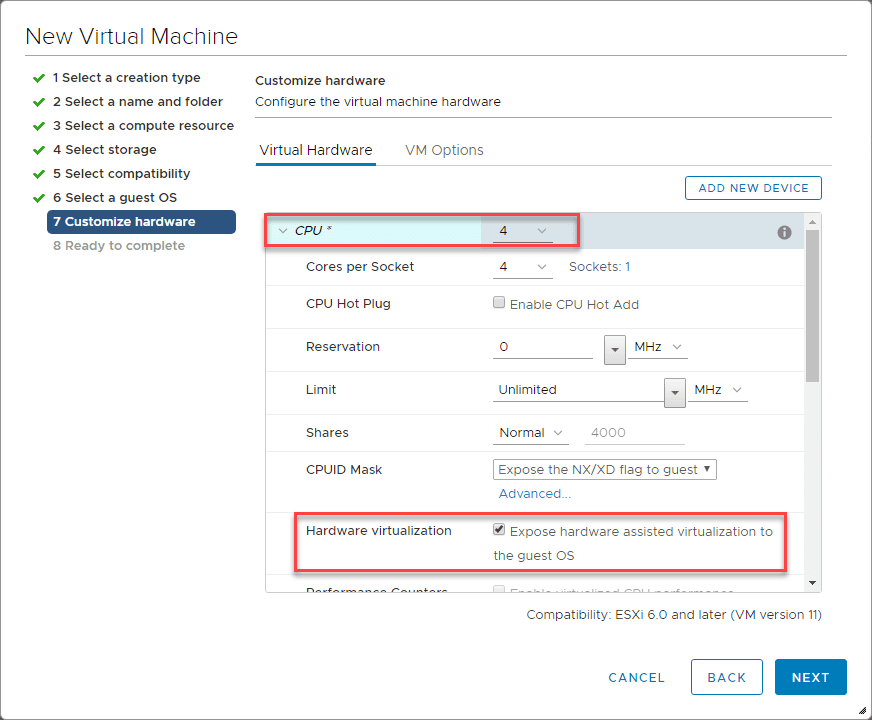Click the Reservation input field
This screenshot has height=720, width=872.
pyautogui.click(x=543, y=347)
